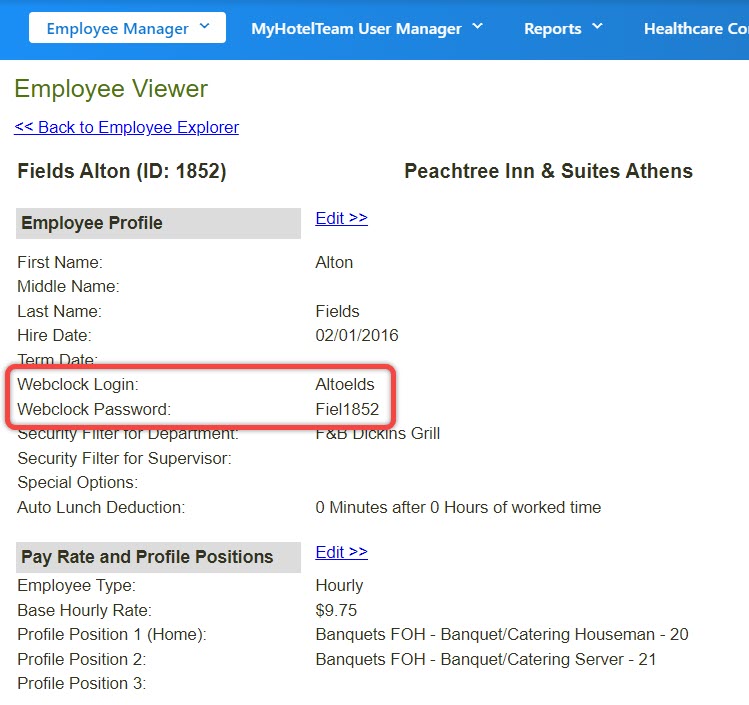Open the MyHotelTeam User Manager menu
This screenshot has width=749, height=705.
pos(355,28)
